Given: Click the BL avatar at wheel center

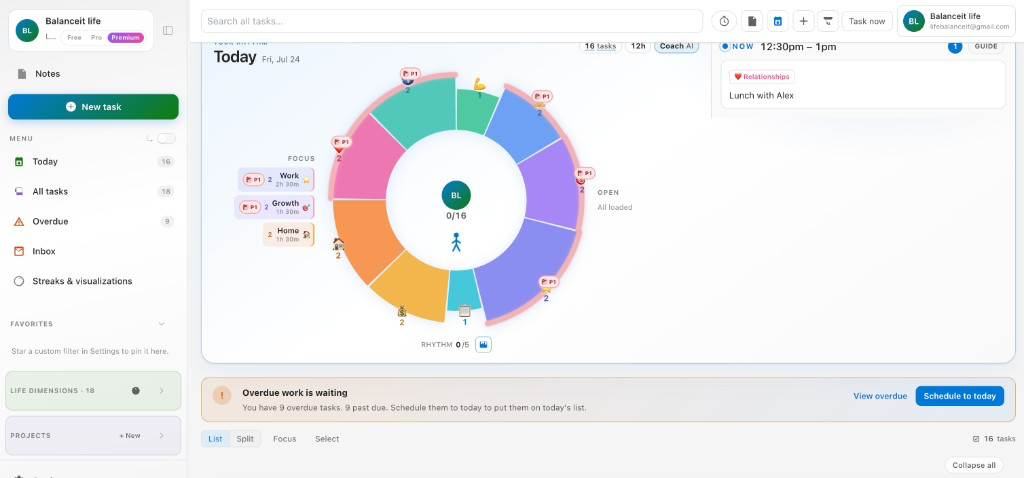Looking at the screenshot, I should [456, 195].
